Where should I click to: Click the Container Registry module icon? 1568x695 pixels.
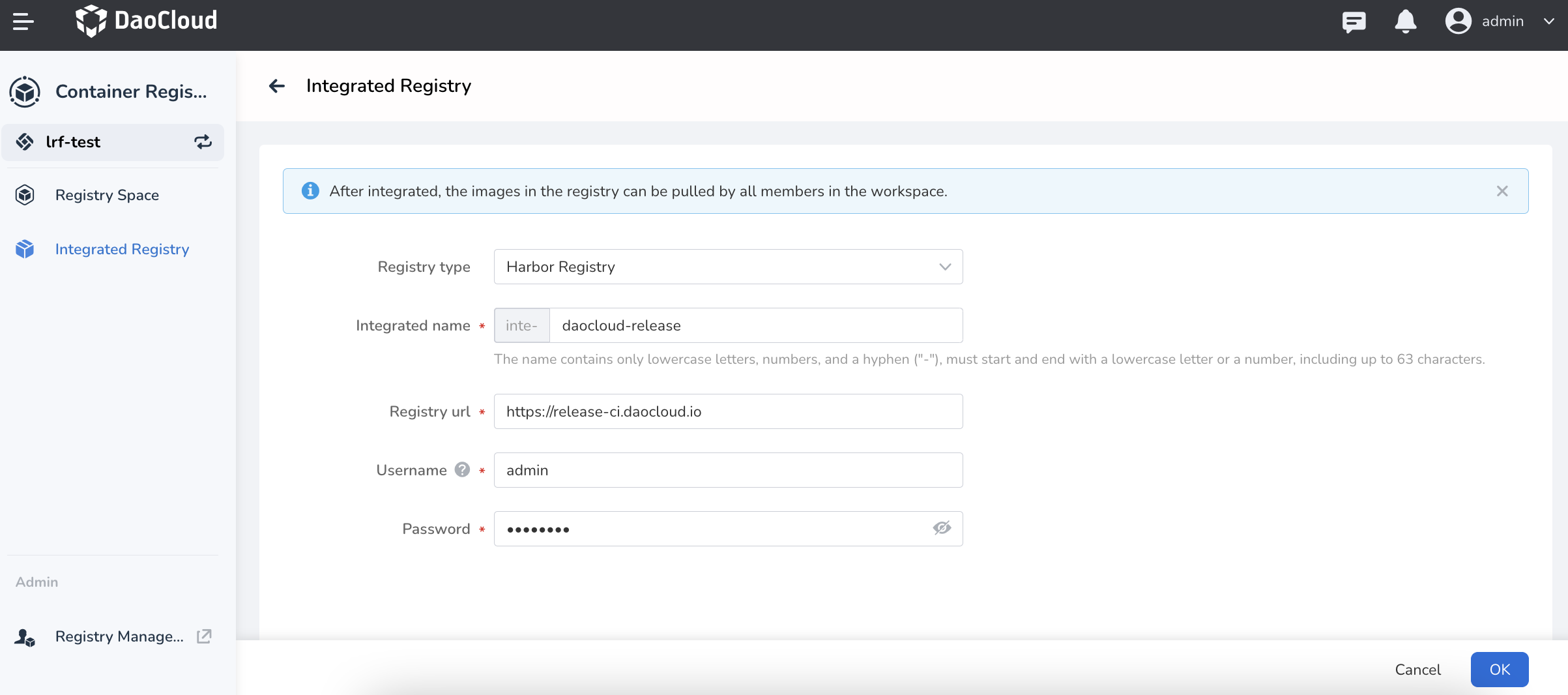point(25,91)
